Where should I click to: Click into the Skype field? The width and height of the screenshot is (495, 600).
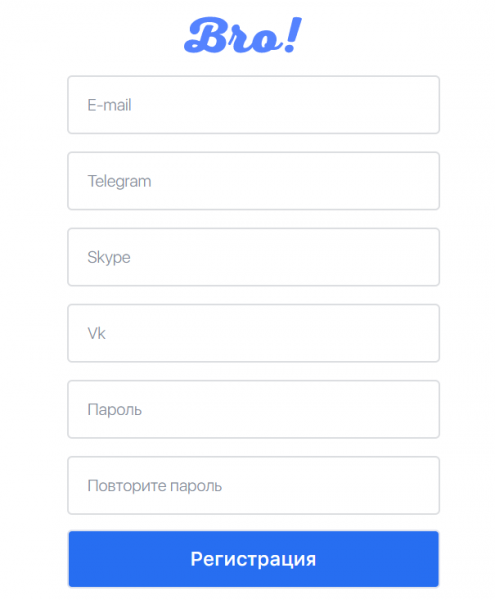pos(253,257)
